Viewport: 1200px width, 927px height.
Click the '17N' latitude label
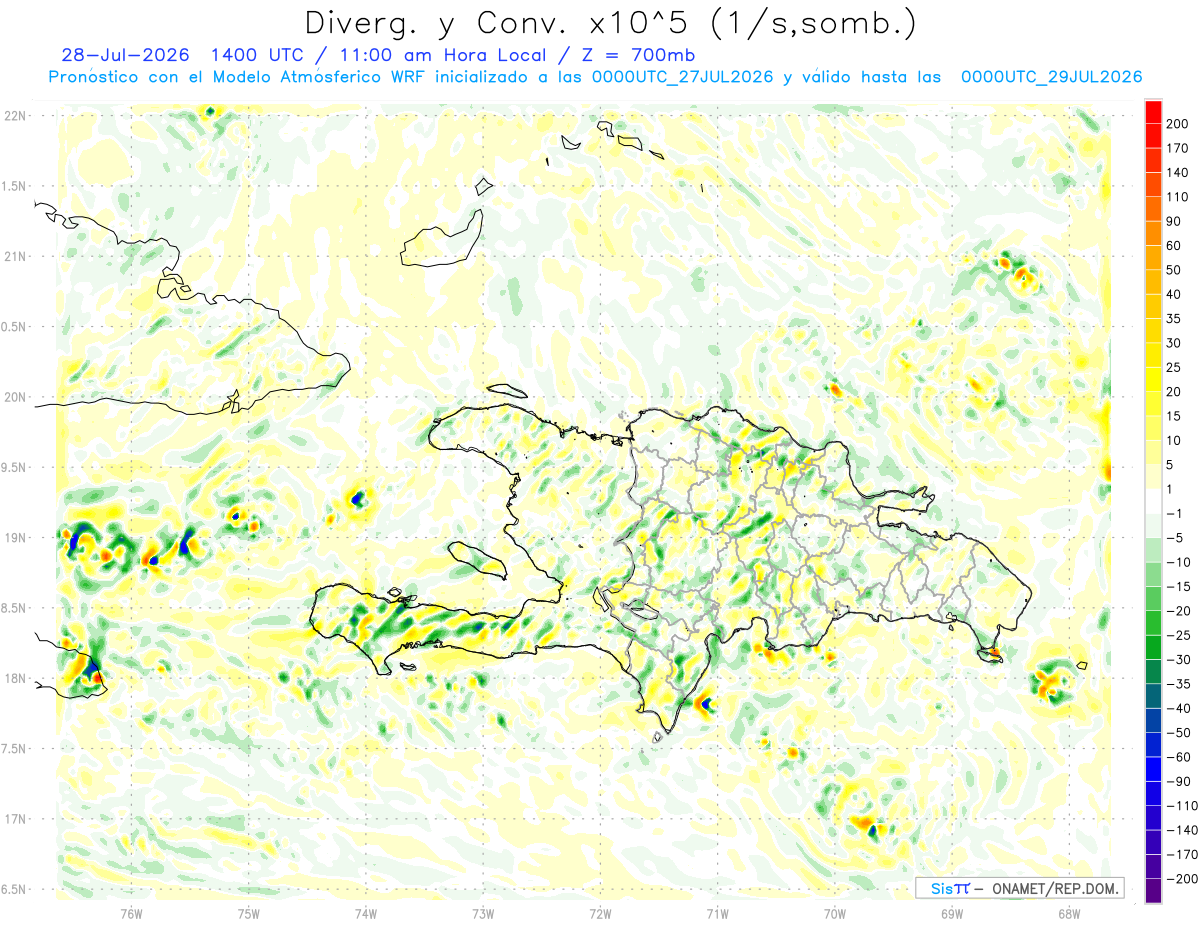14,819
